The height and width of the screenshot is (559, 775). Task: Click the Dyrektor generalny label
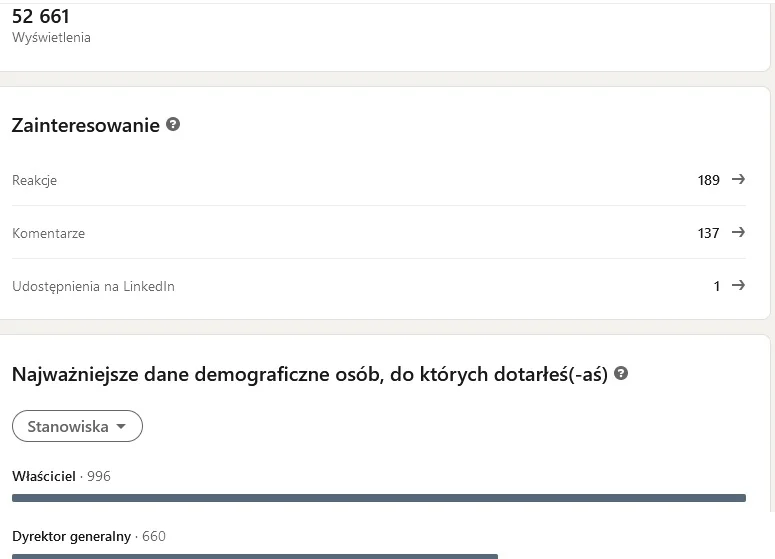point(71,536)
